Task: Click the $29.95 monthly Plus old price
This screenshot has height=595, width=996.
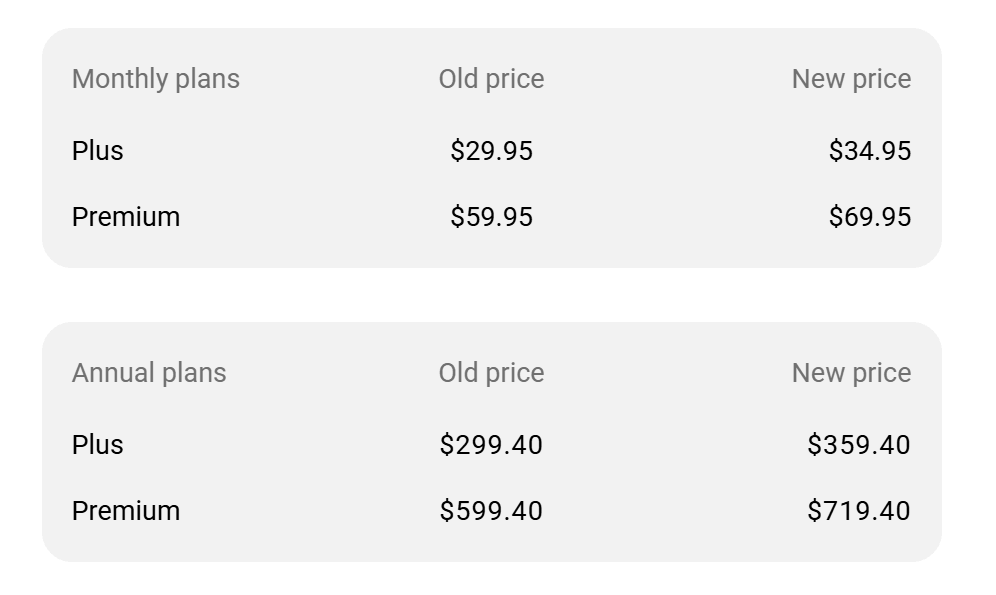Action: pyautogui.click(x=491, y=151)
